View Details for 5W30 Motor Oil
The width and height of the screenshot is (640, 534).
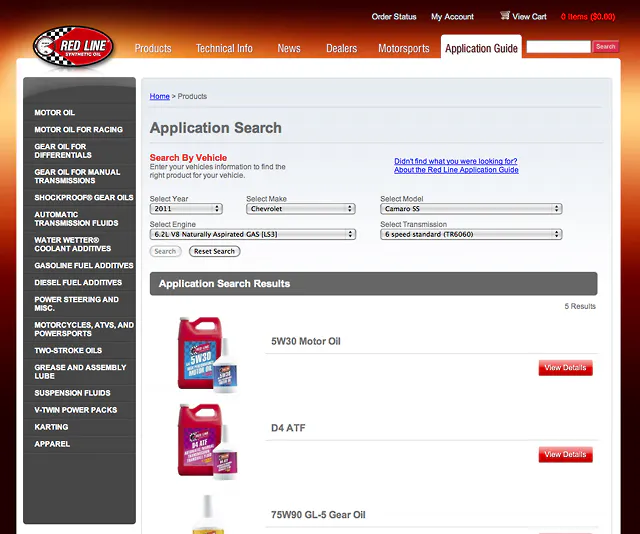pyautogui.click(x=565, y=368)
